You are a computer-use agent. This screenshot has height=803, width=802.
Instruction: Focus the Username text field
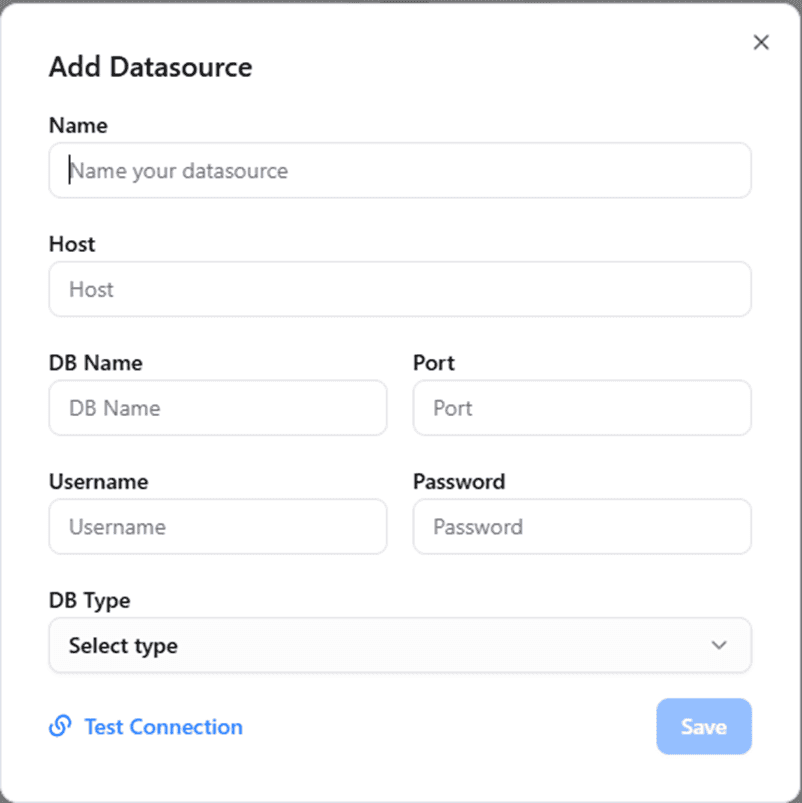[217, 527]
